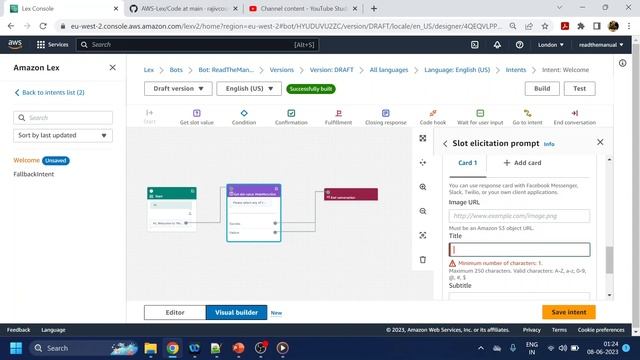Viewport: 640px width, 360px height.
Task: Go back from Slot elicitation prompt
Action: pos(445,144)
